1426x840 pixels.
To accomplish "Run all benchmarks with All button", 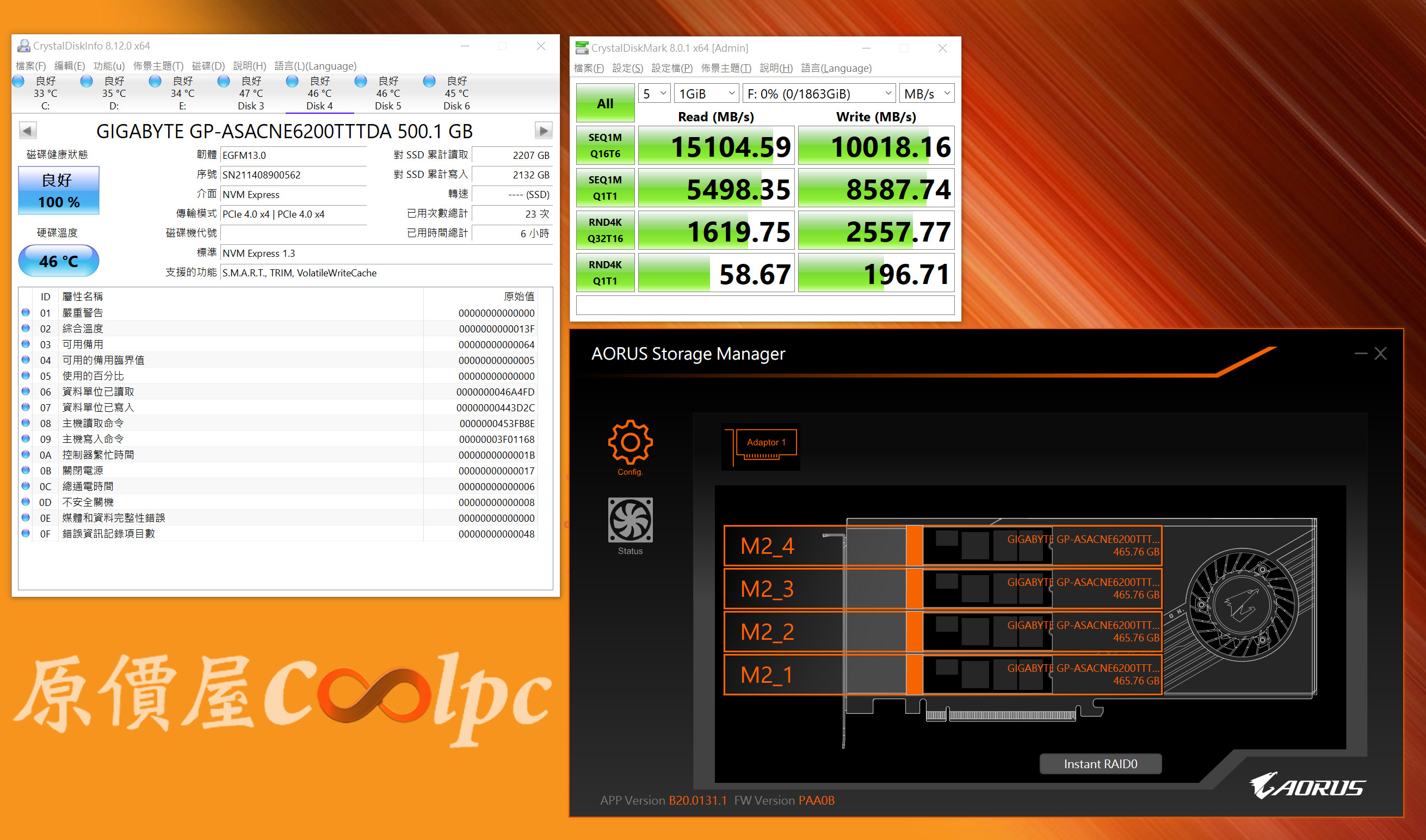I will pos(605,103).
